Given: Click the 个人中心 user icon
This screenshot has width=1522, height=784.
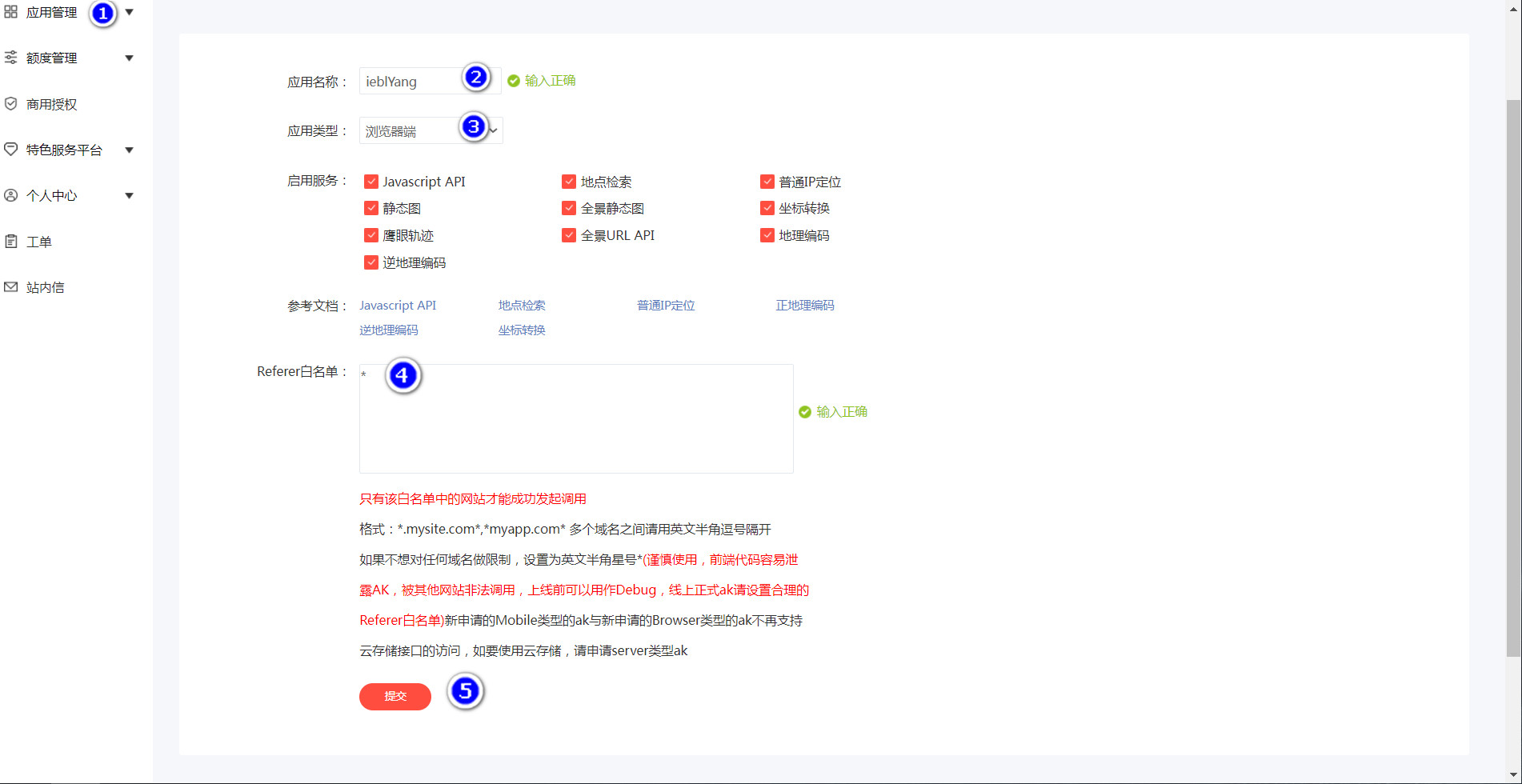Looking at the screenshot, I should point(10,195).
